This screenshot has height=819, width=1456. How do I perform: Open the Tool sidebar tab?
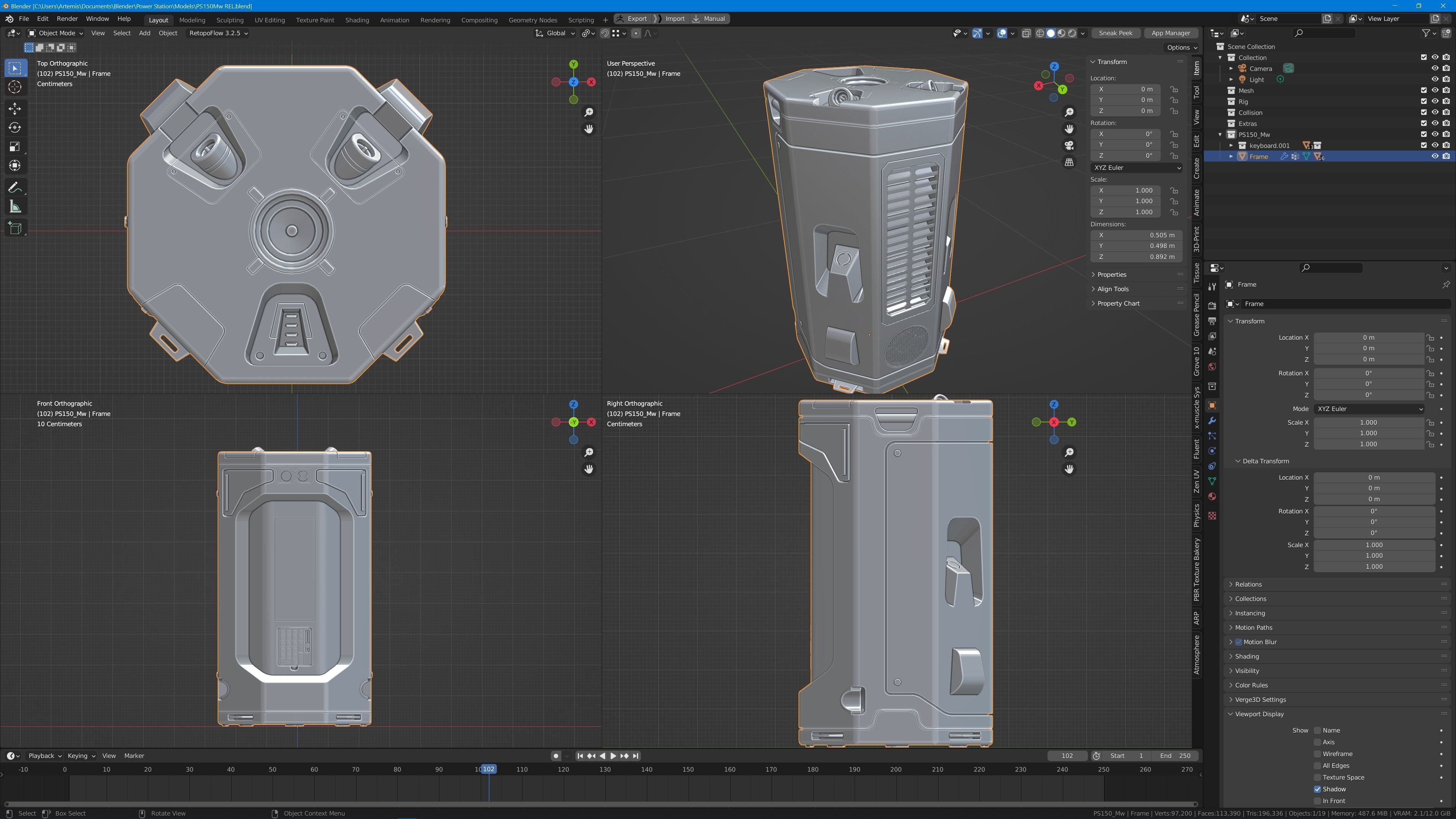coord(1197,92)
